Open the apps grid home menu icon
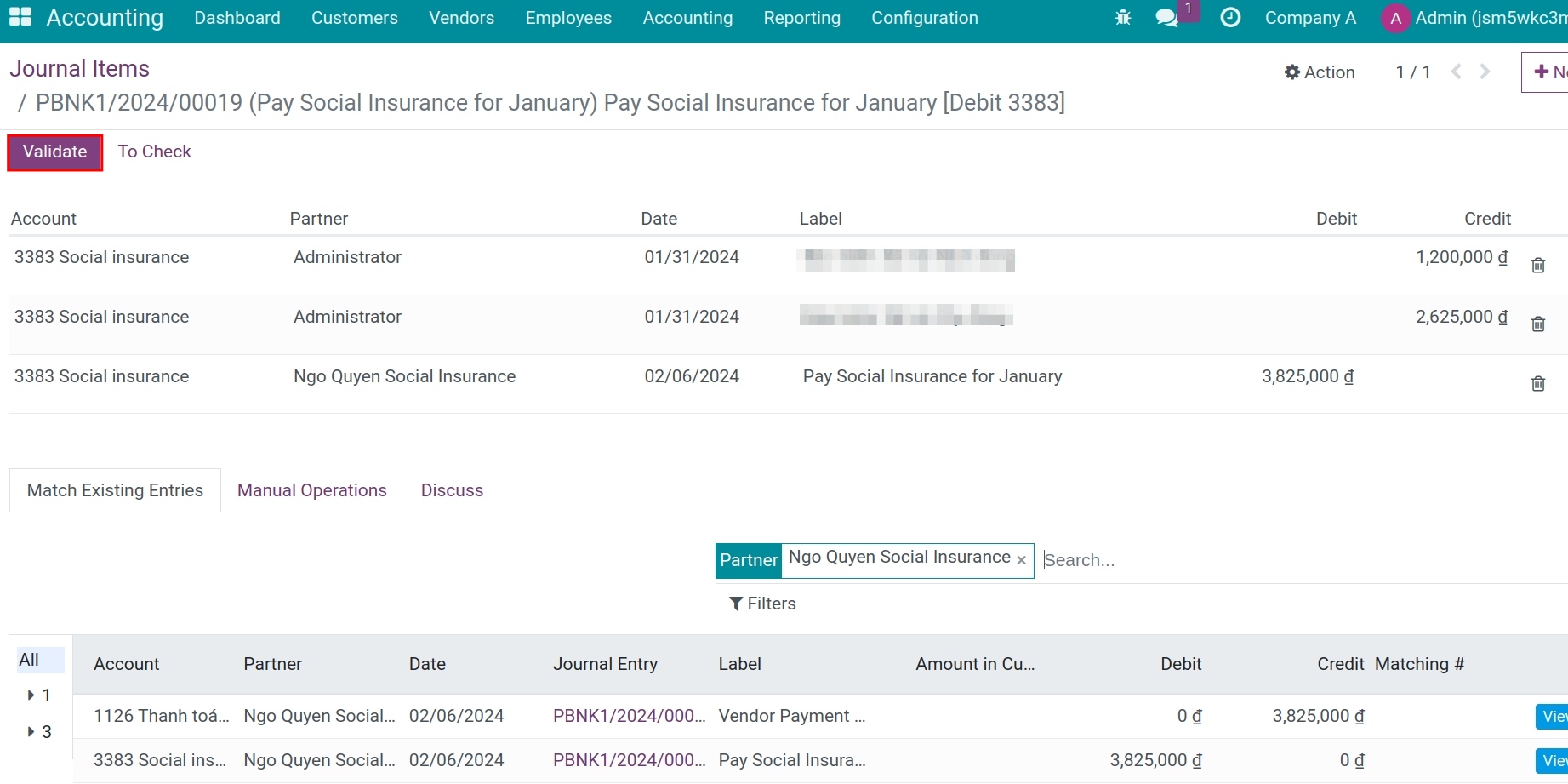Image resolution: width=1568 pixels, height=784 pixels. 20,17
